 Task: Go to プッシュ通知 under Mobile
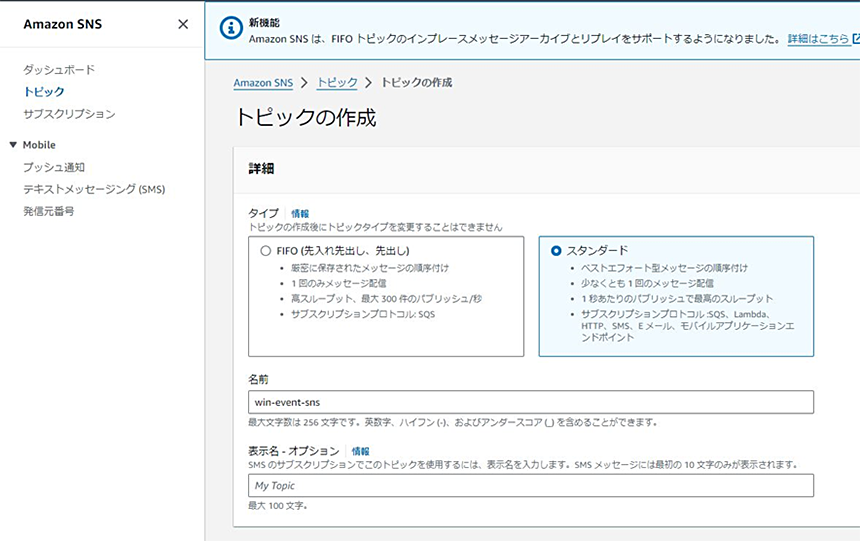(x=54, y=167)
